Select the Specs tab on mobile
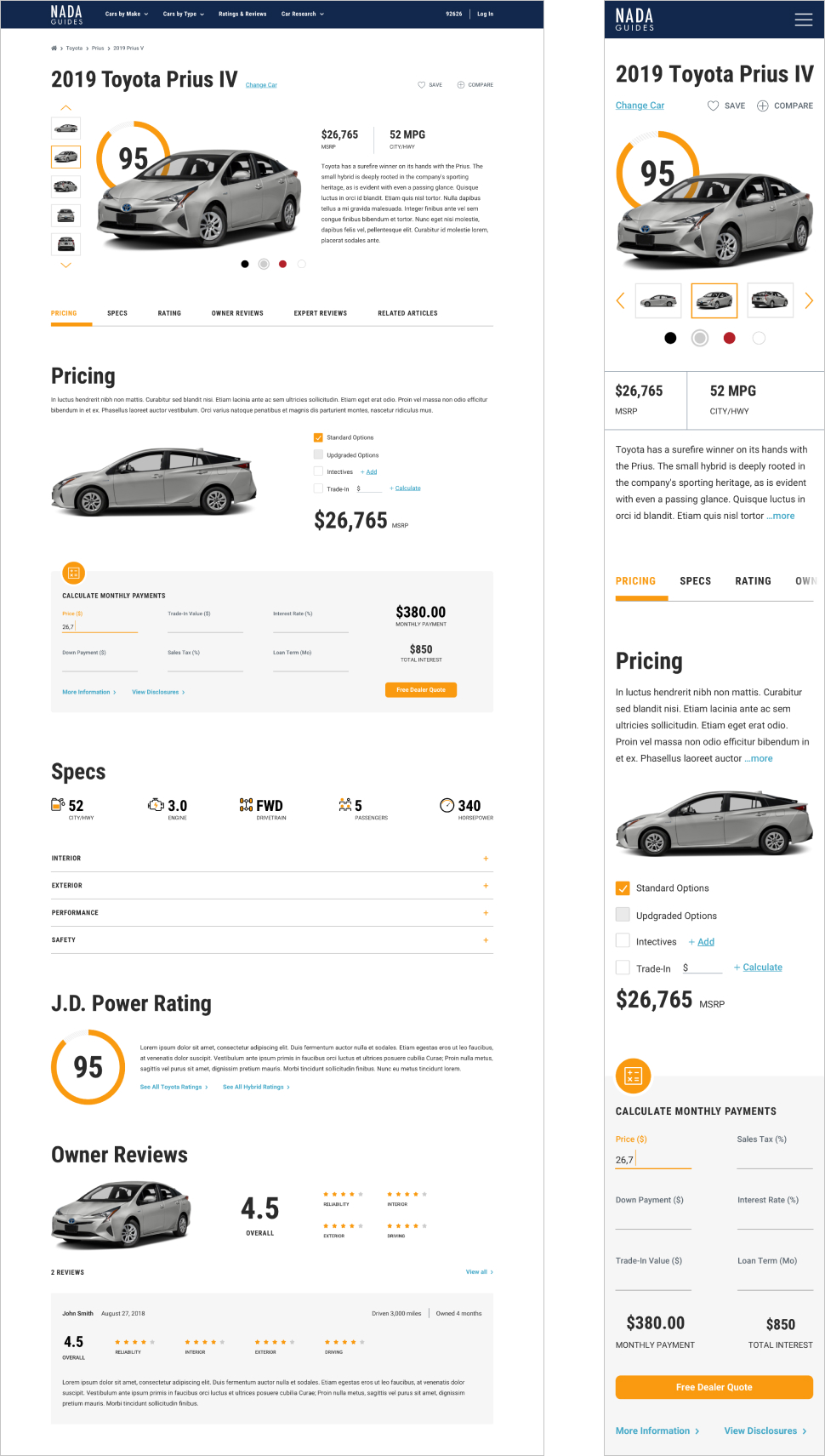 pyautogui.click(x=695, y=581)
